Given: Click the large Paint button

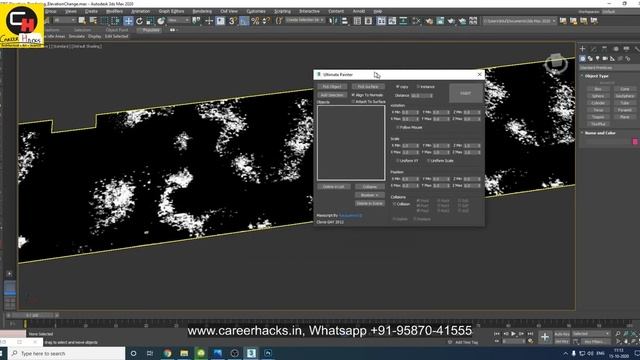Looking at the screenshot, I should tap(465, 93).
